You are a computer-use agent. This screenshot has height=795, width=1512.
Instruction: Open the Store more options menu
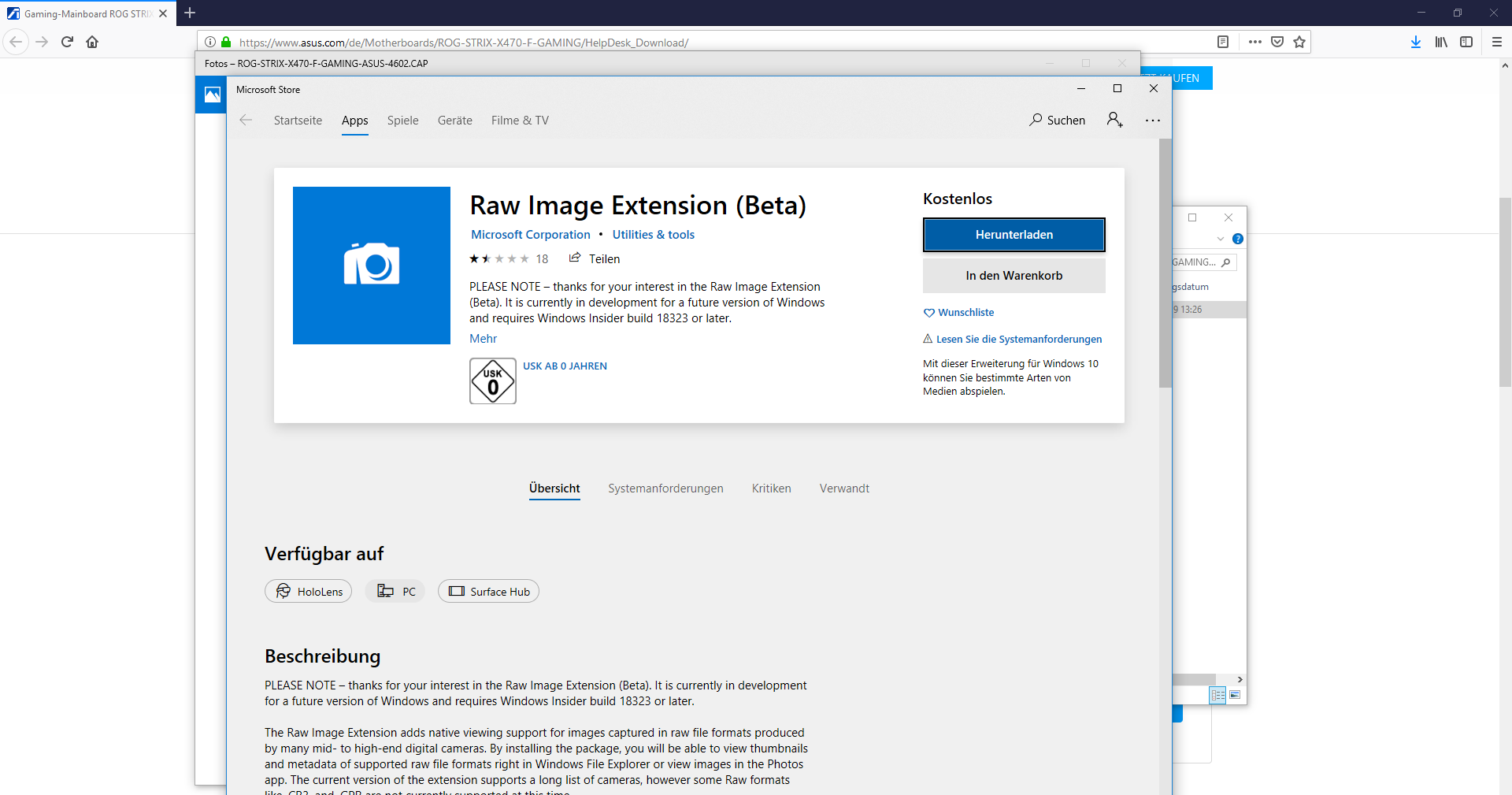point(1153,121)
